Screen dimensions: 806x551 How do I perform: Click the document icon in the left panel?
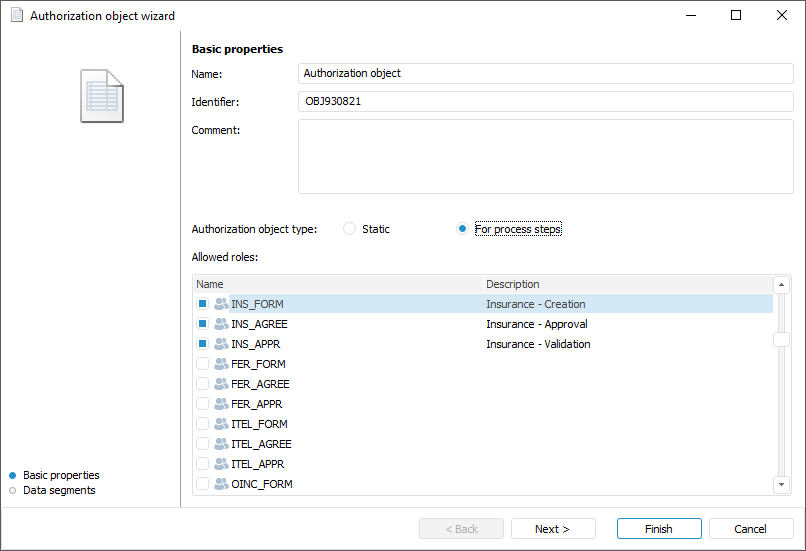102,96
